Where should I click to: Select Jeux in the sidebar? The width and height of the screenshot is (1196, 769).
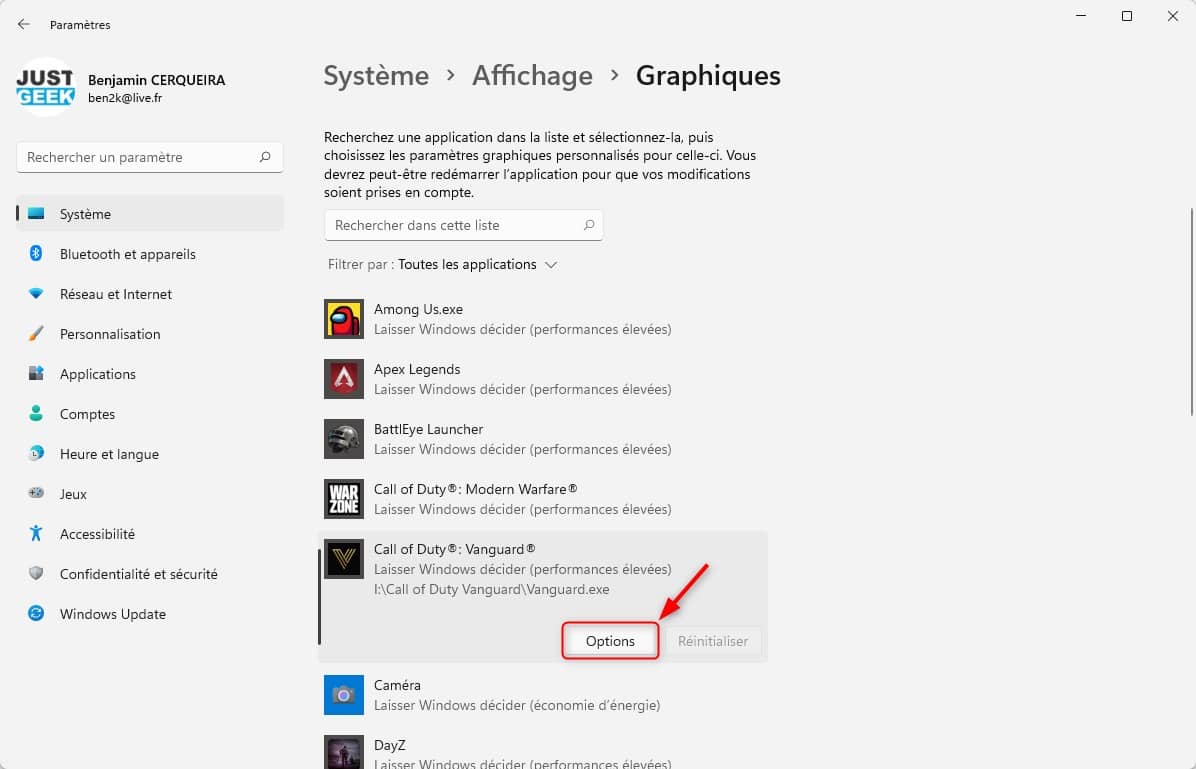click(150, 494)
